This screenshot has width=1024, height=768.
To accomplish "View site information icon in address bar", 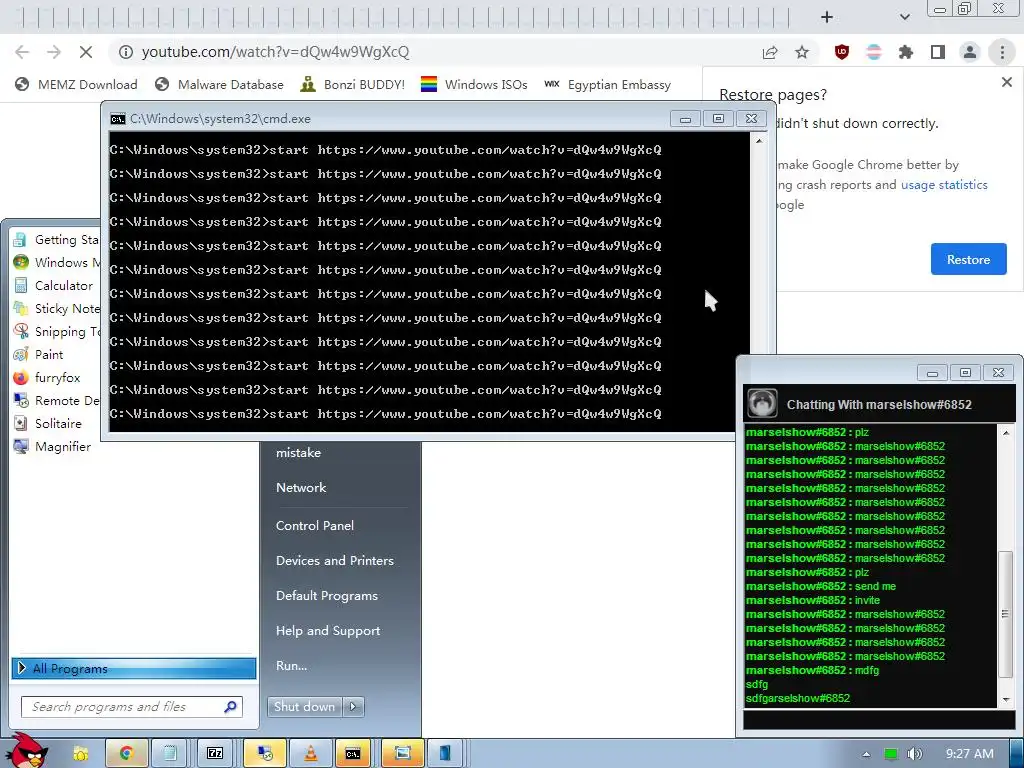I will tap(126, 52).
